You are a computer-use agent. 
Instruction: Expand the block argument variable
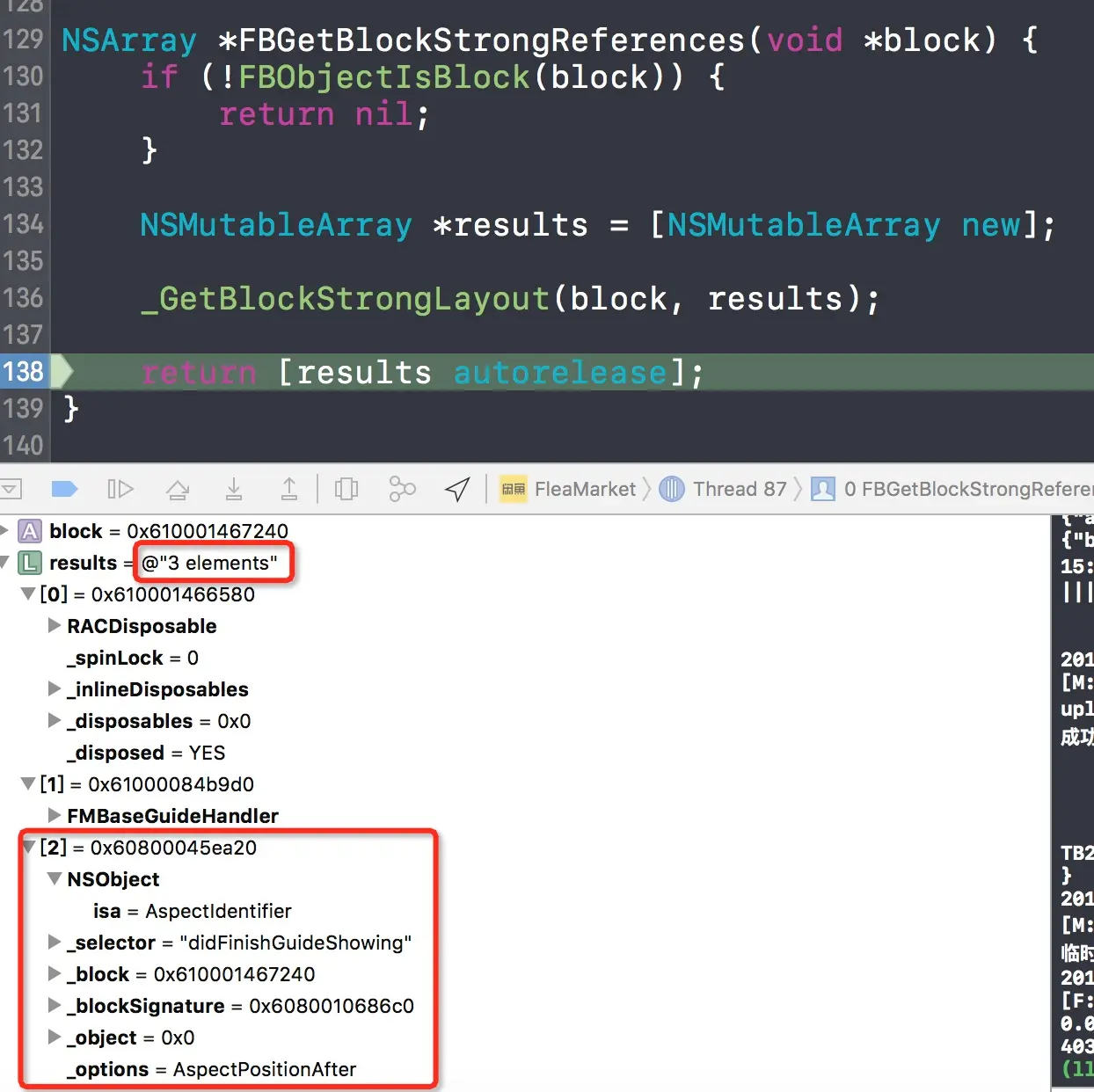(4, 530)
